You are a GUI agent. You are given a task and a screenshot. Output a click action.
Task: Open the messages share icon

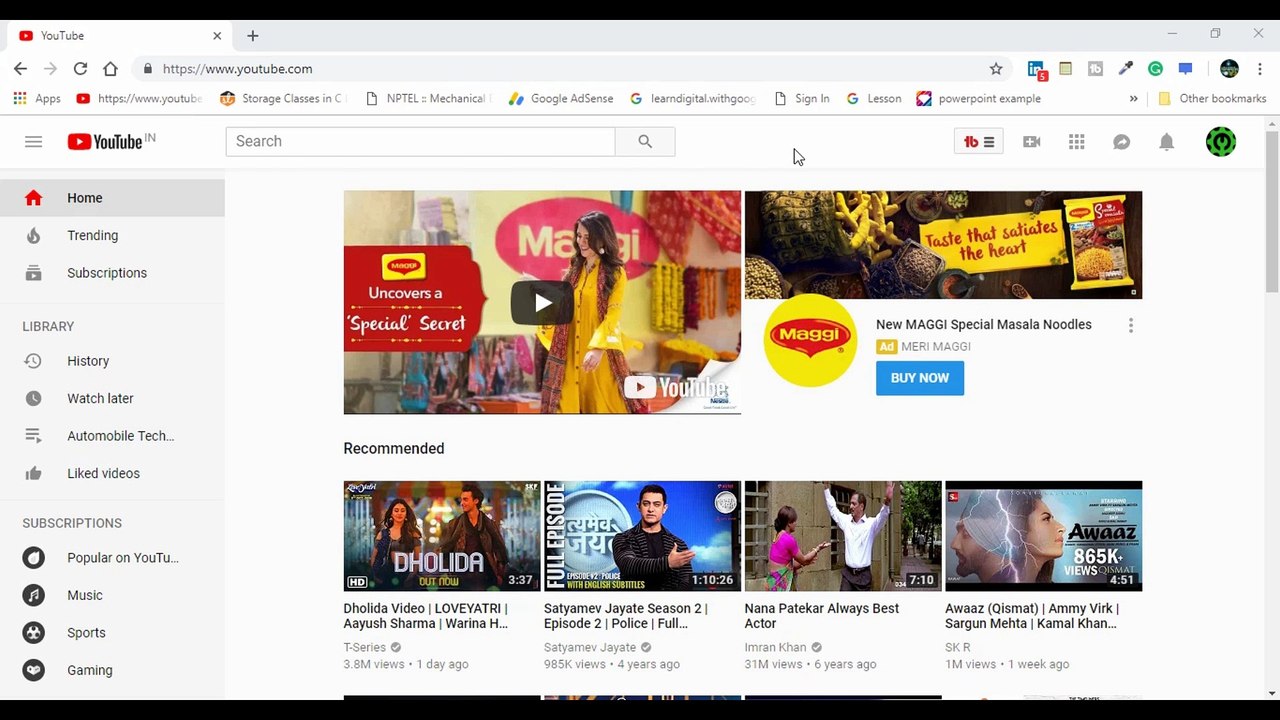(x=1122, y=142)
